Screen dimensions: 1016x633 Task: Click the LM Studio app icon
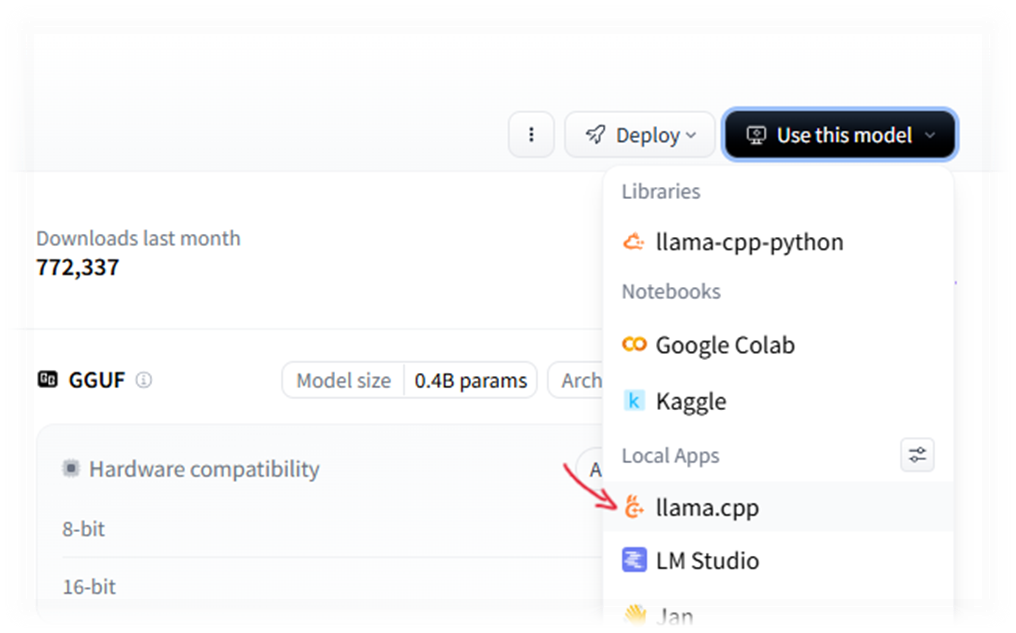point(634,560)
